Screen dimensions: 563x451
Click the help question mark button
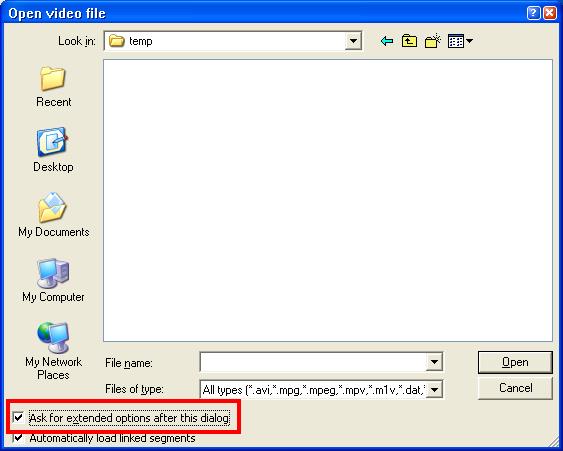click(533, 13)
